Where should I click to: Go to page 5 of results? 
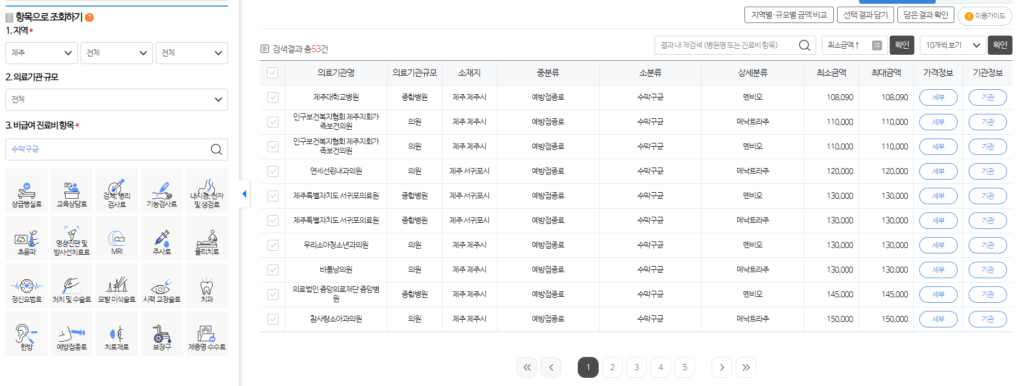pyautogui.click(x=684, y=368)
